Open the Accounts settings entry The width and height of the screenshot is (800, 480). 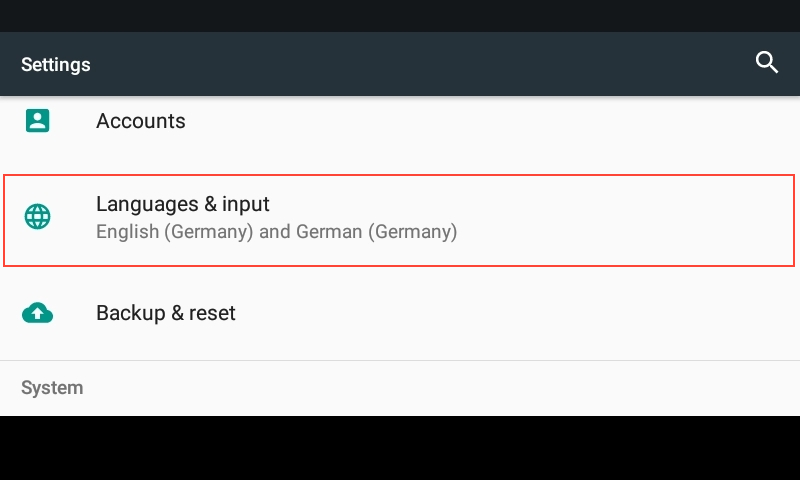coord(141,121)
